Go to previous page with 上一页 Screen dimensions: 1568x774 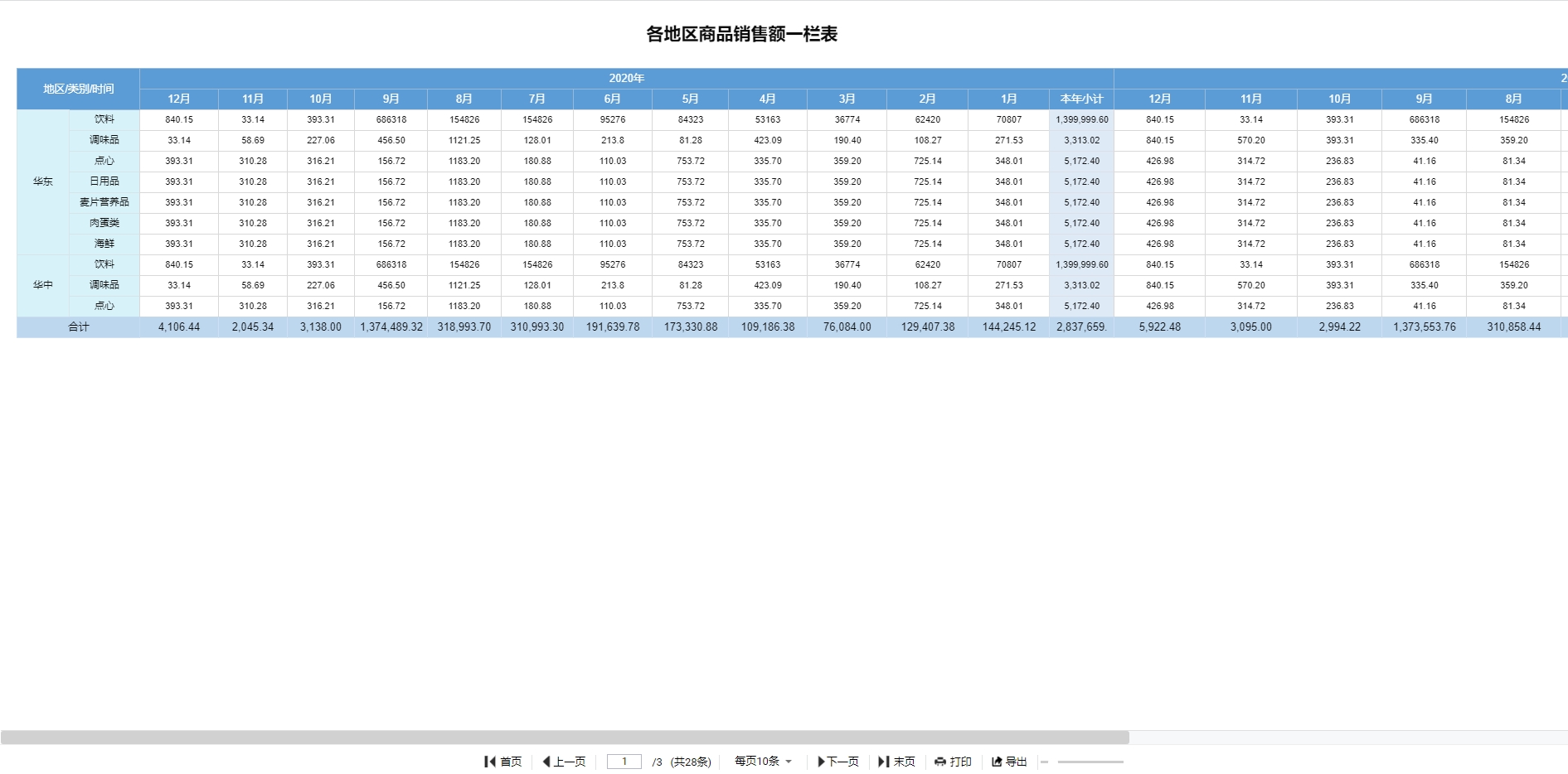pos(564,762)
